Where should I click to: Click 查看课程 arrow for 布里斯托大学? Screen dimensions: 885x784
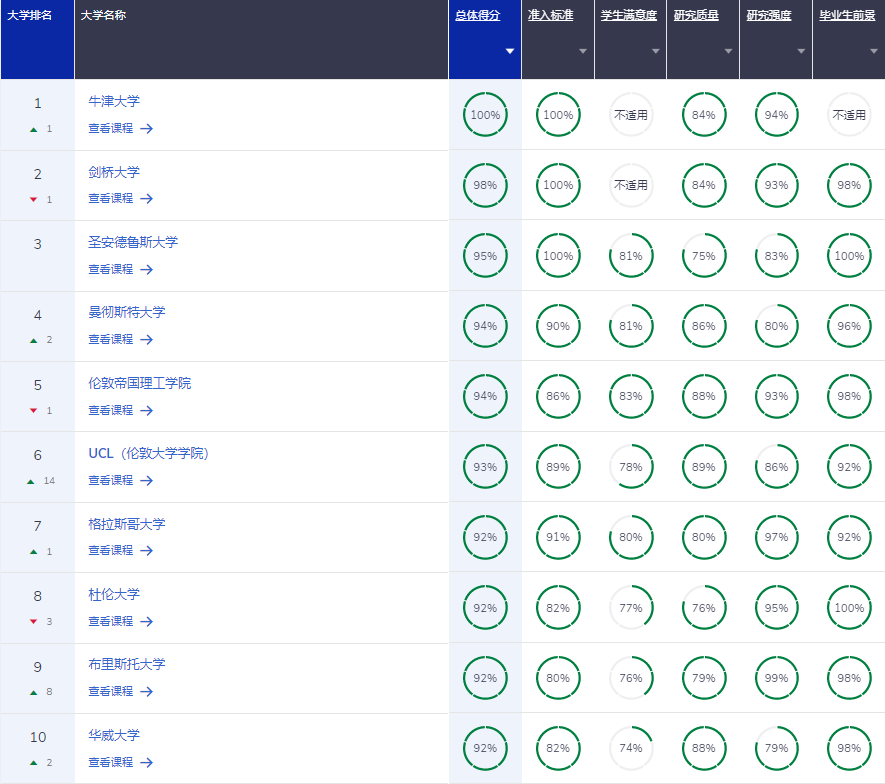click(x=147, y=692)
